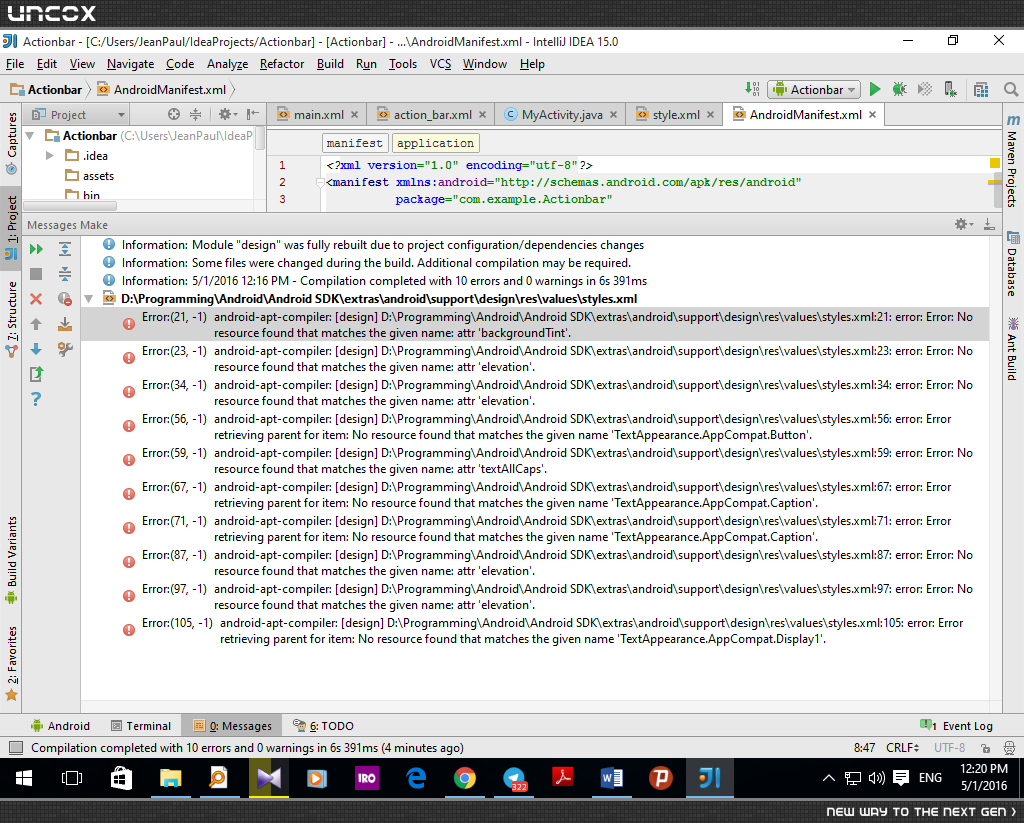The width and height of the screenshot is (1024, 823).
Task: Open the Hector code inspector icon
Action: (1009, 747)
